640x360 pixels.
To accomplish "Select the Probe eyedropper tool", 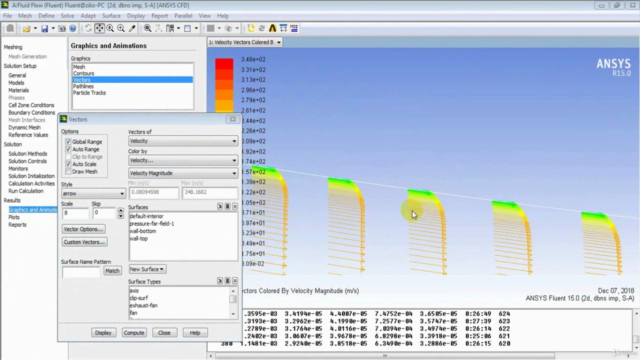I will [x=132, y=28].
